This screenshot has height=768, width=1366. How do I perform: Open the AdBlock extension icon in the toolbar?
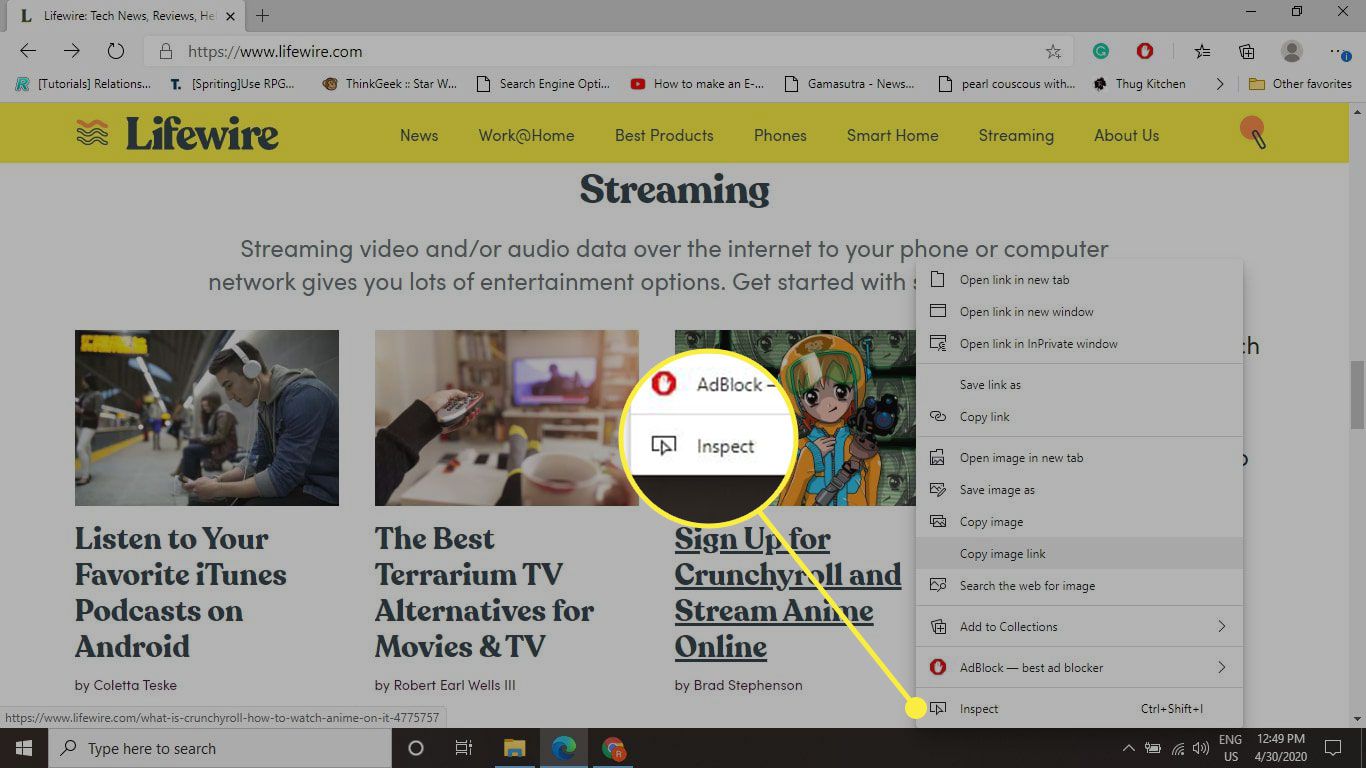coord(1146,51)
